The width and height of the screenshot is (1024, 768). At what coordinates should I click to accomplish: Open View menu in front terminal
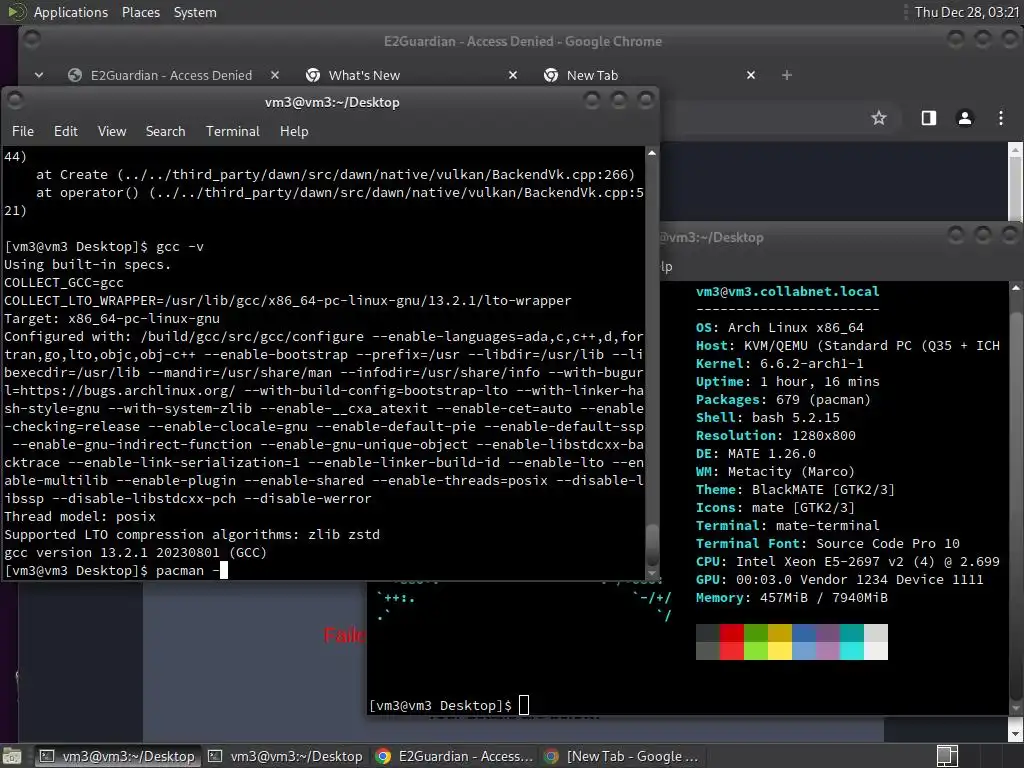coord(112,131)
